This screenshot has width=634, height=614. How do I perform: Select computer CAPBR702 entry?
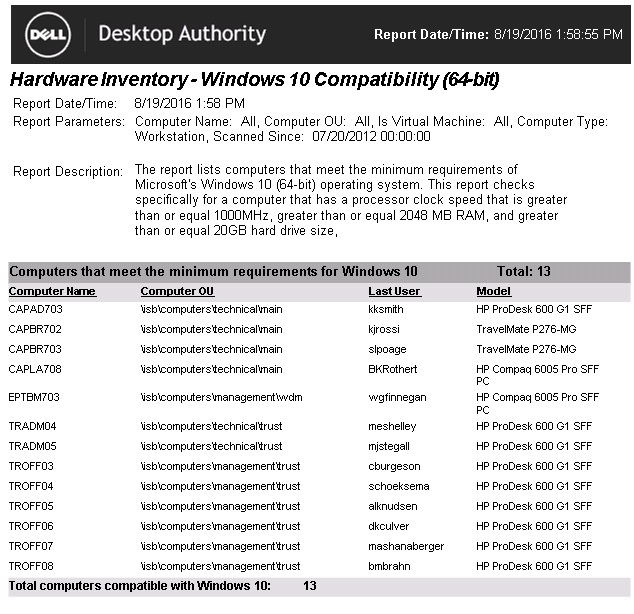[35, 329]
